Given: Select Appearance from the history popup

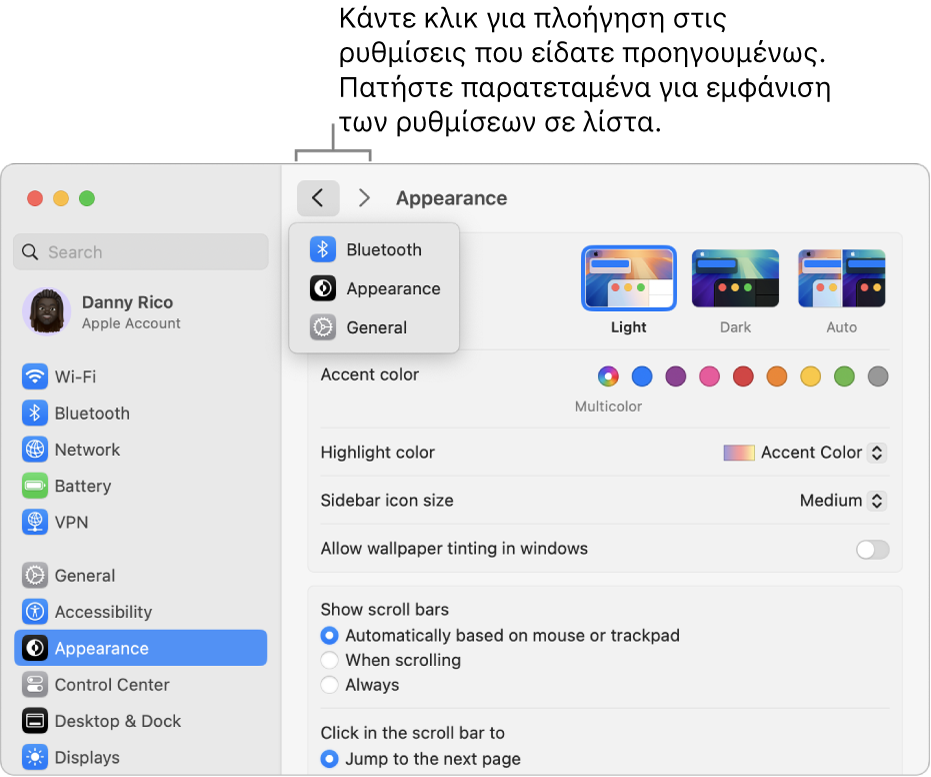Looking at the screenshot, I should coord(373,288).
